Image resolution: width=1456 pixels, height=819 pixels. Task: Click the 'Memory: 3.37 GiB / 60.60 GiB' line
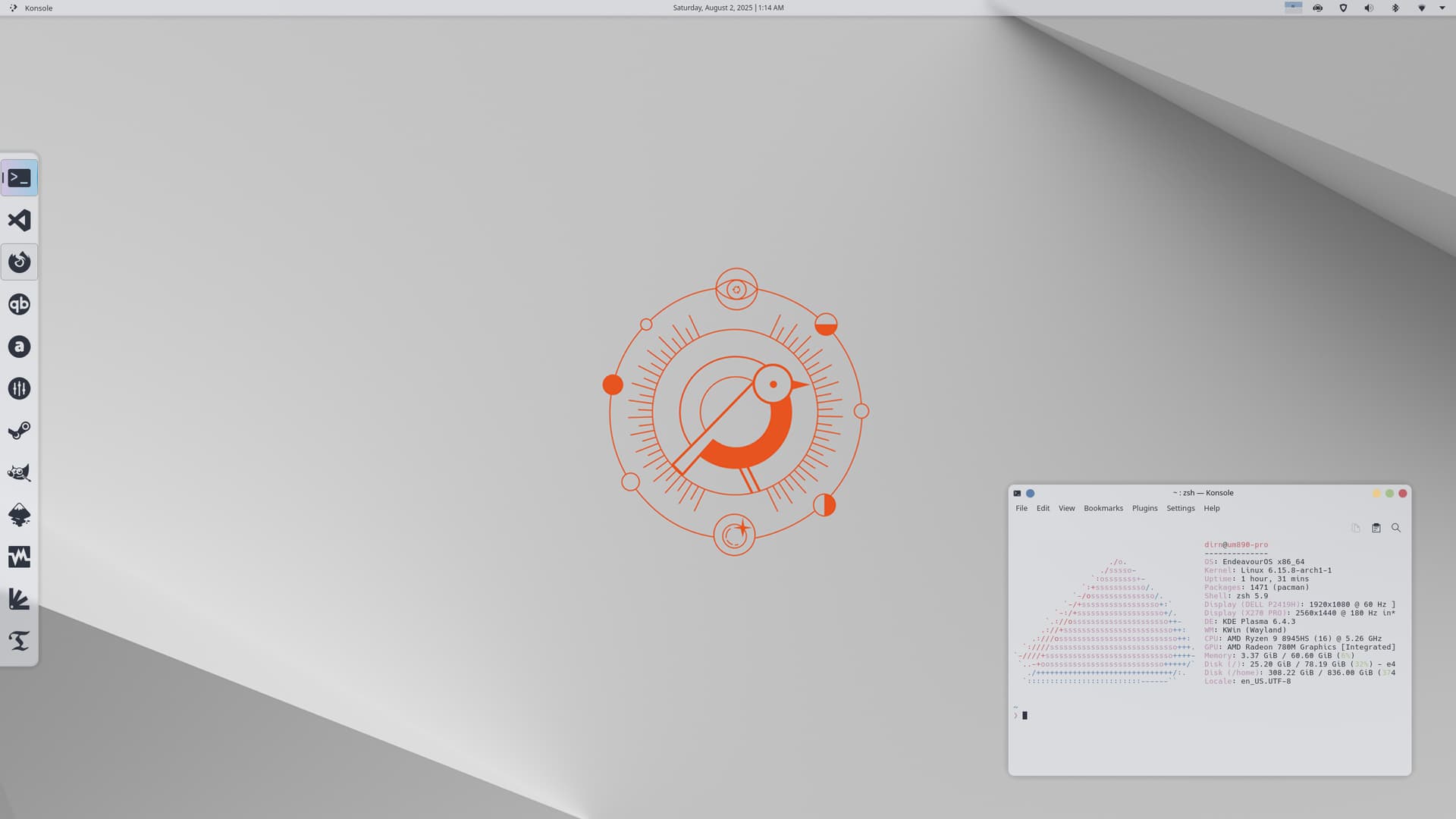(1279, 655)
